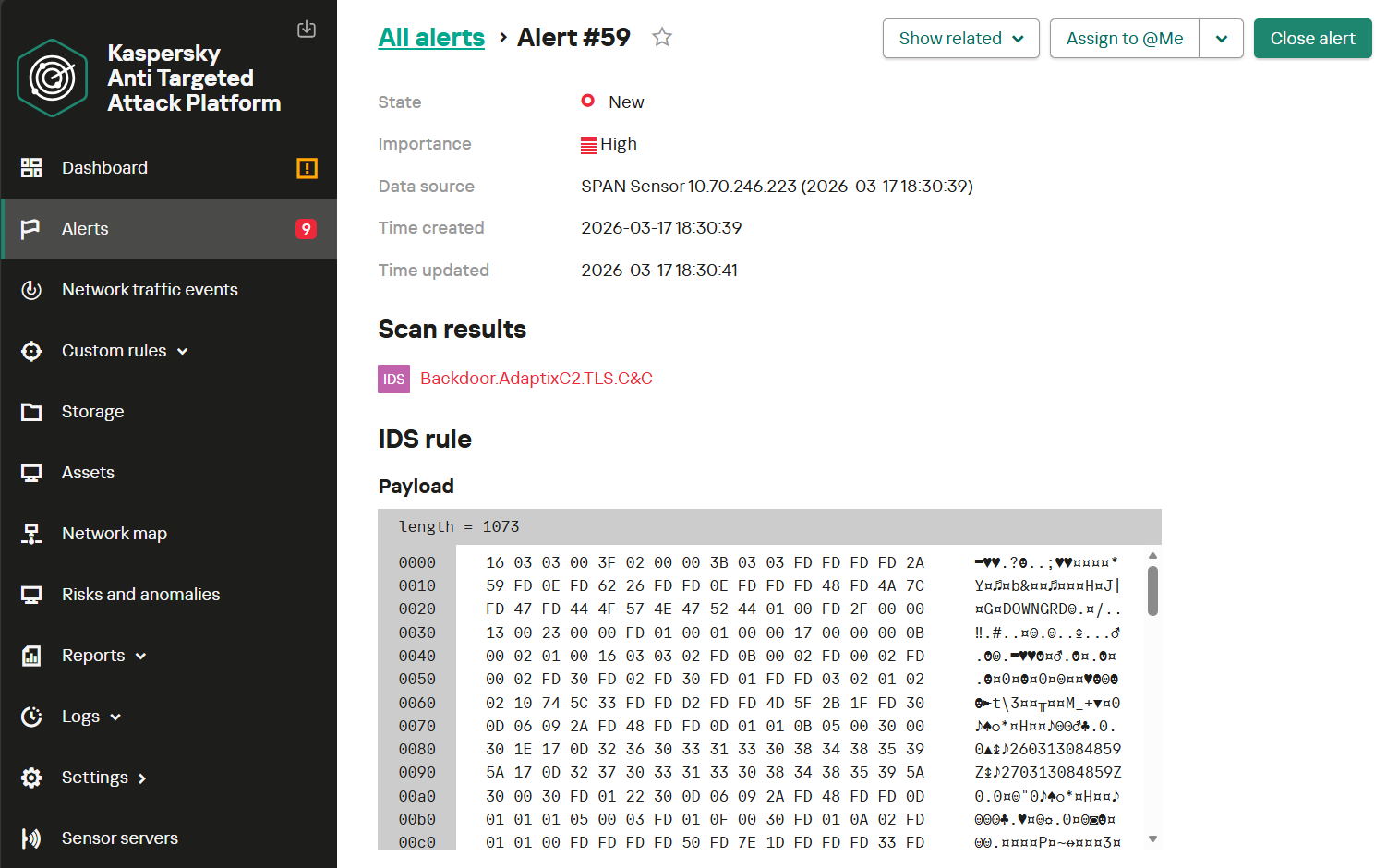Open the Show related dropdown
Image resolution: width=1399 pixels, height=868 pixels.
click(960, 39)
